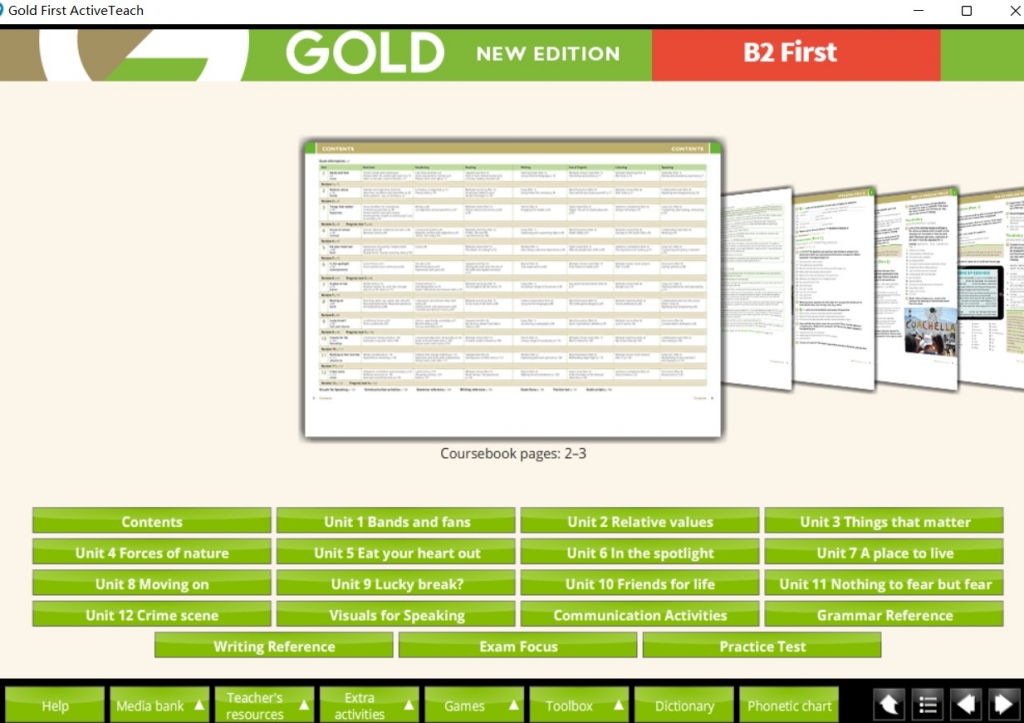The height and width of the screenshot is (723, 1024).
Task: Click the previous page arrow icon
Action: pos(966,705)
